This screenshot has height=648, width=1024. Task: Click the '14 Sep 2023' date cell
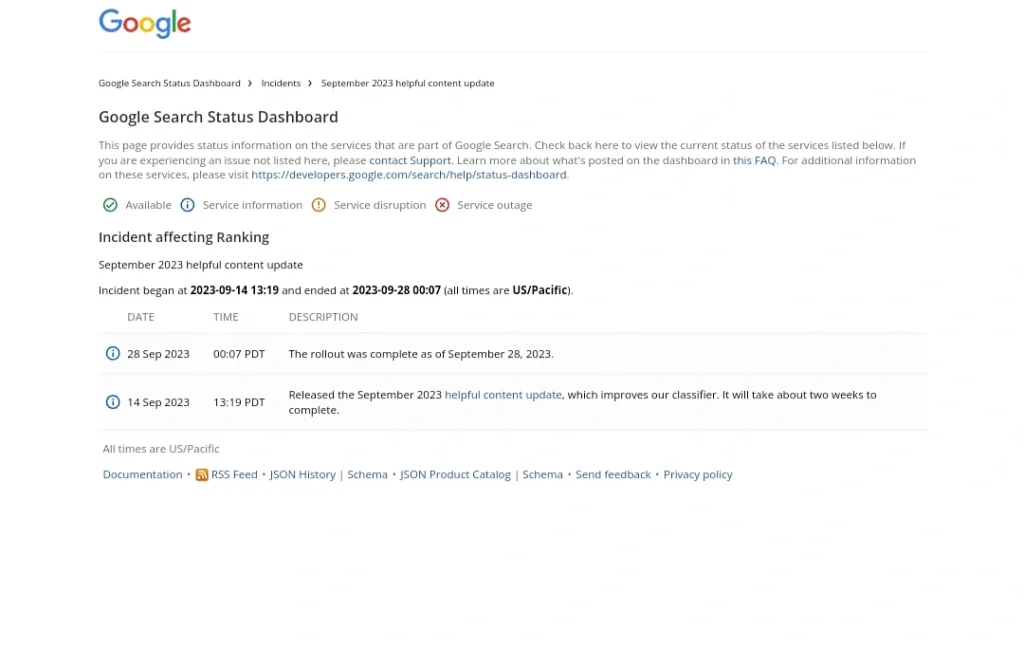pyautogui.click(x=158, y=402)
